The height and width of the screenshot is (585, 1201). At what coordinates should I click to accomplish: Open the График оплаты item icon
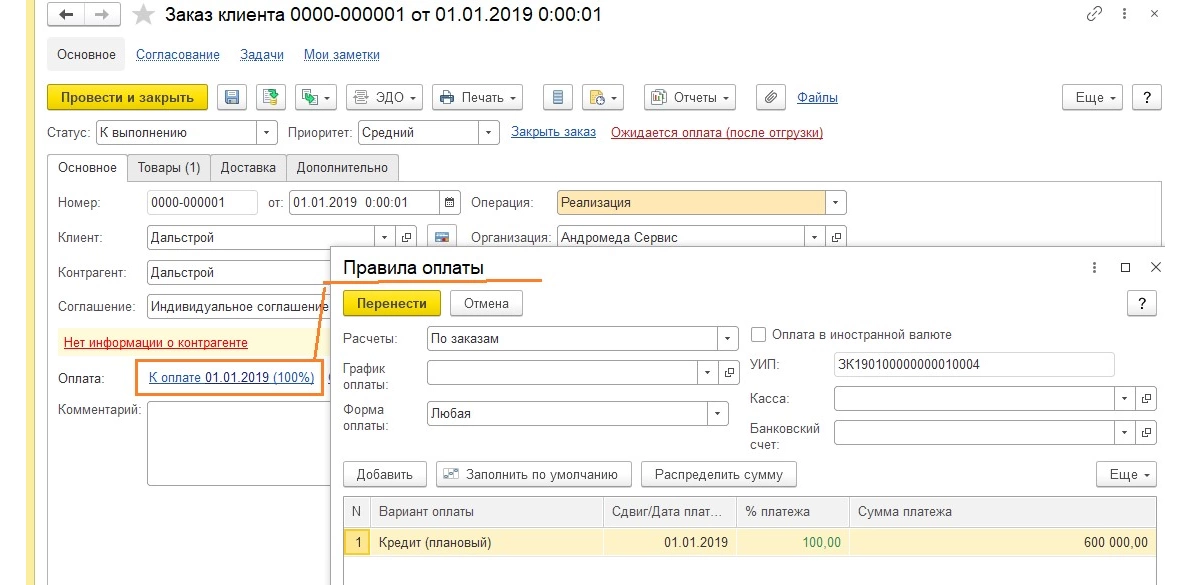point(729,372)
